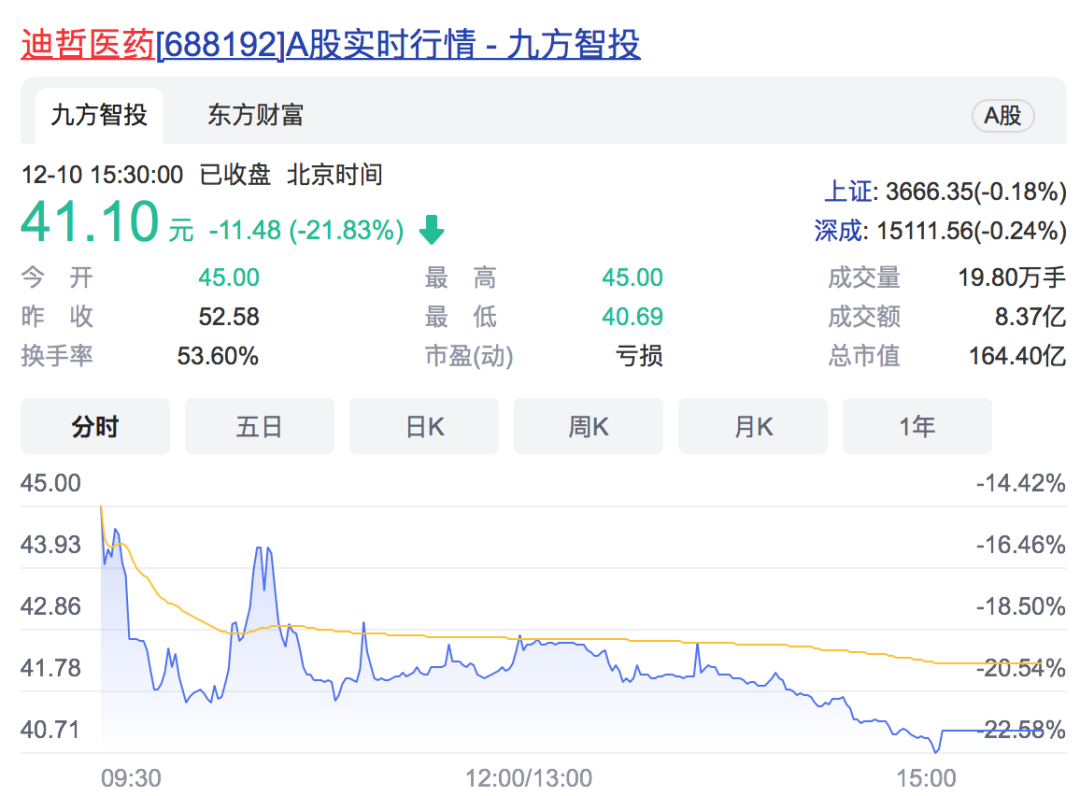
Task: Click the 最高 45.00 value
Action: tap(631, 277)
